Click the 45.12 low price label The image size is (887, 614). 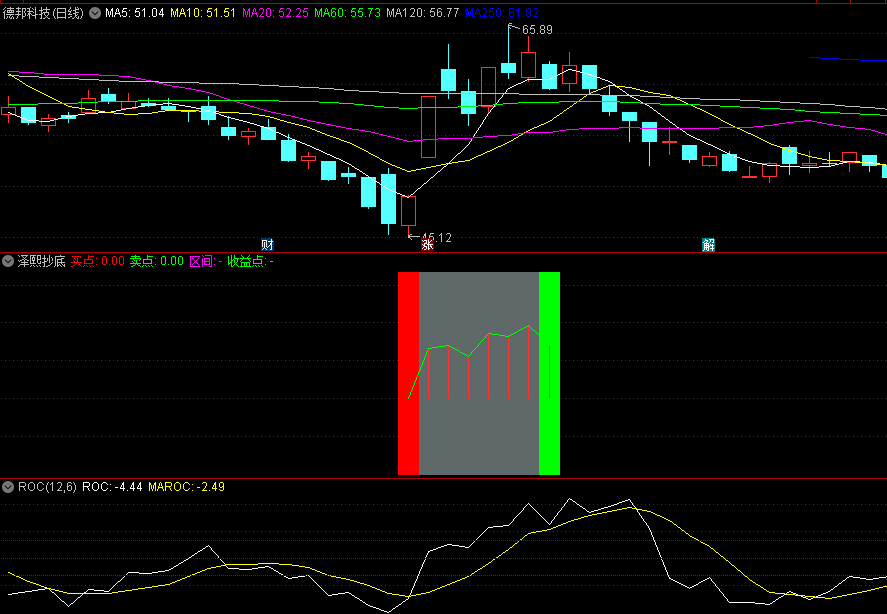437,238
